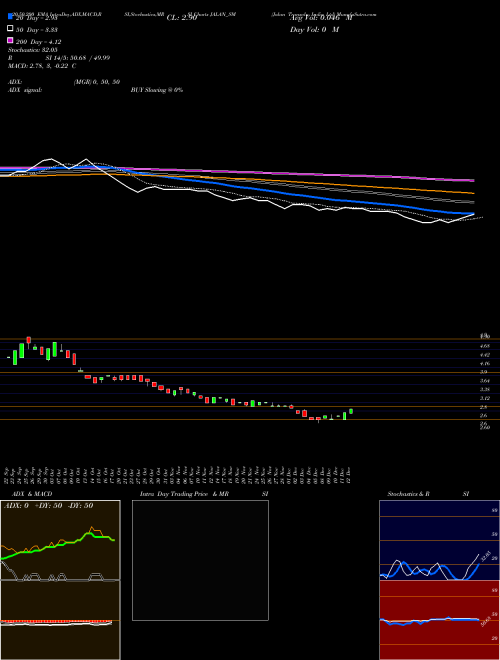Open the blue Stochastics chart panel
The width and height of the screenshot is (500, 660).
439,540
